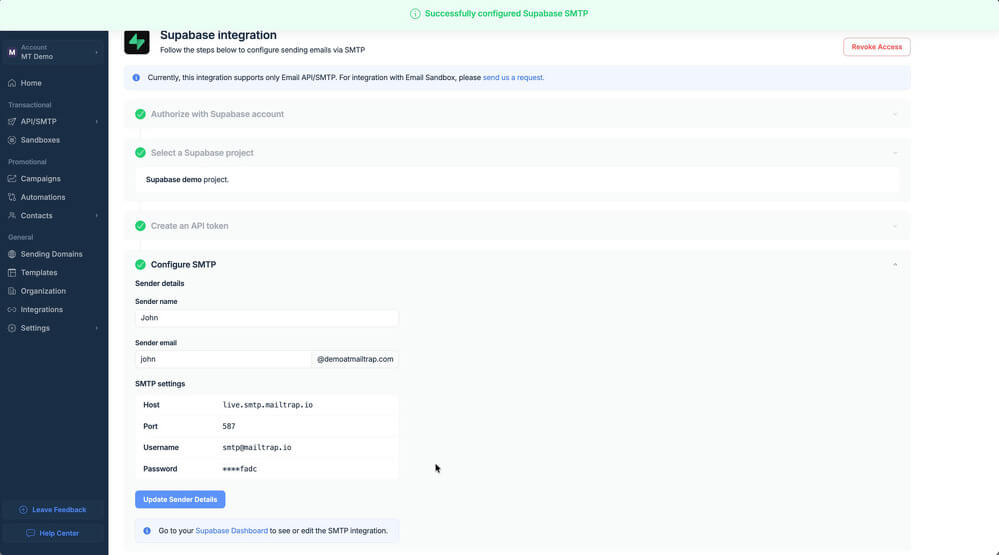The width and height of the screenshot is (999, 555).
Task: Click the Sending Domains globe icon
Action: click(x=12, y=254)
